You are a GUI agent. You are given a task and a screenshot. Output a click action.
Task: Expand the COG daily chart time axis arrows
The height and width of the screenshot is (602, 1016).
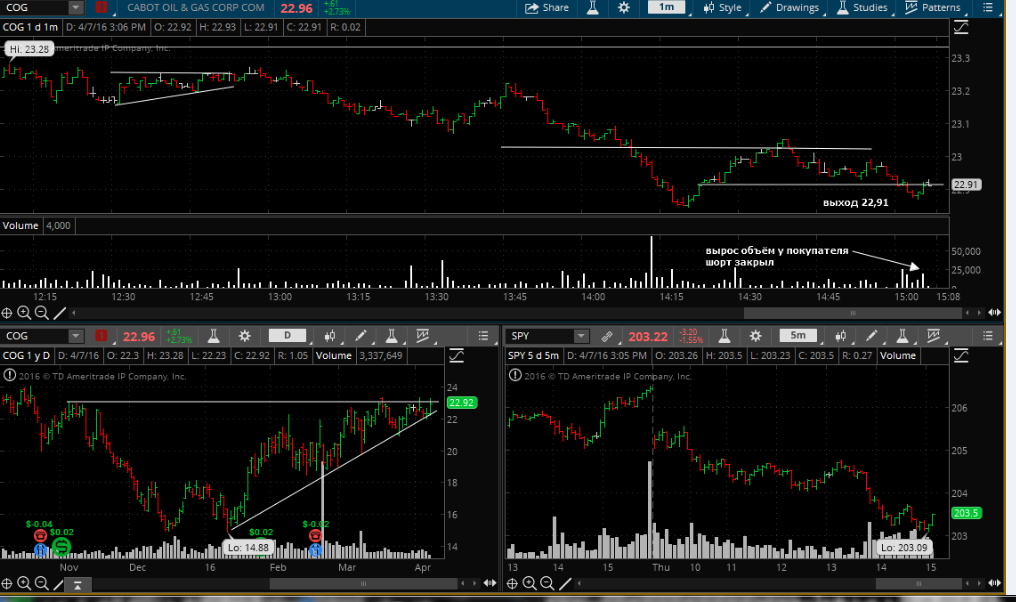[490, 583]
